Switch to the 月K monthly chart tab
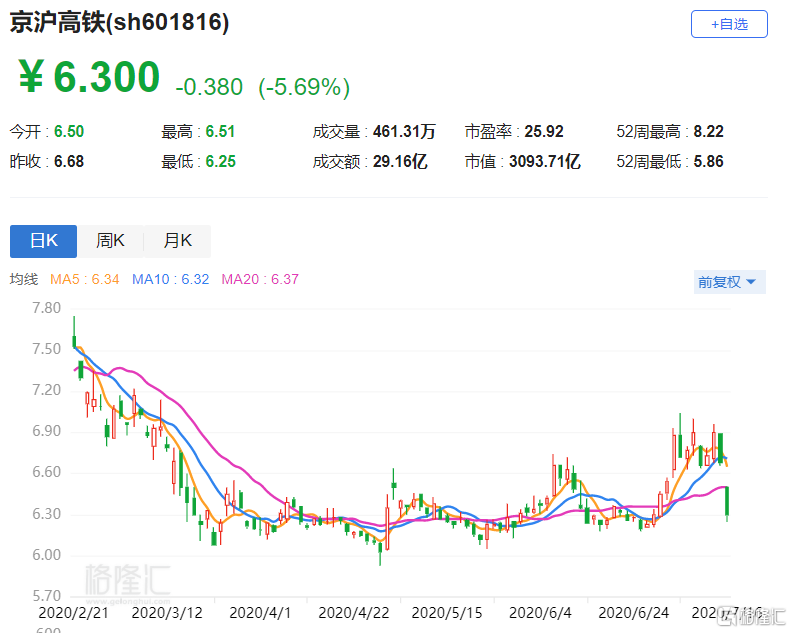 (x=177, y=241)
